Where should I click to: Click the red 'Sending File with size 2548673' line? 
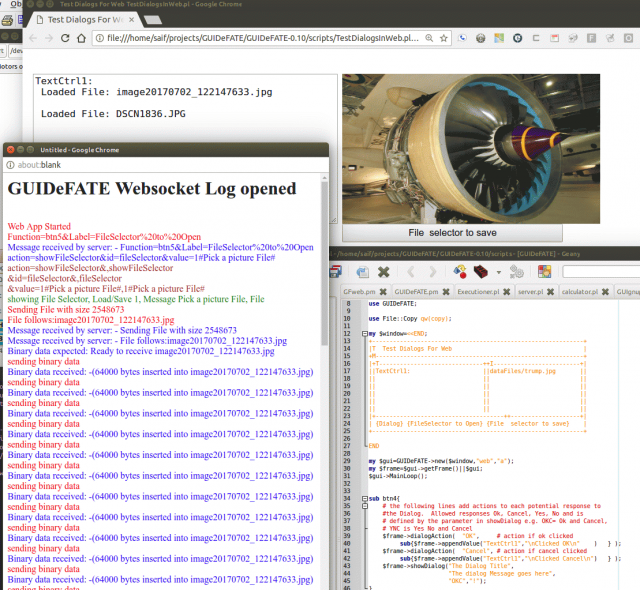(66, 310)
